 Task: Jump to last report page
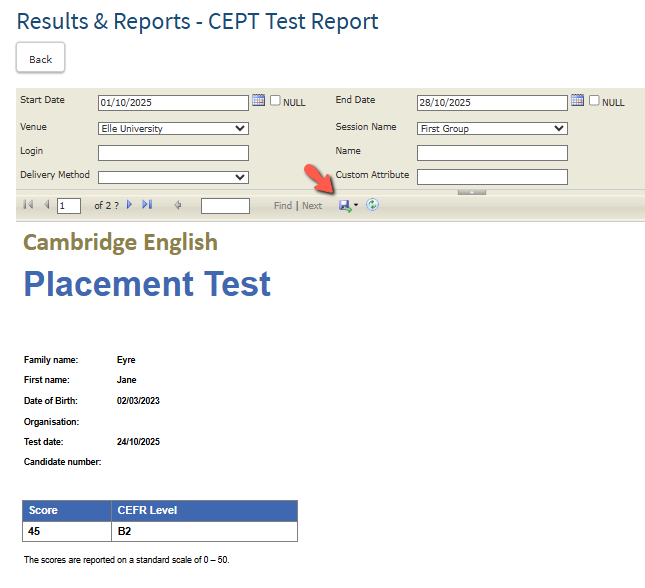pos(147,205)
